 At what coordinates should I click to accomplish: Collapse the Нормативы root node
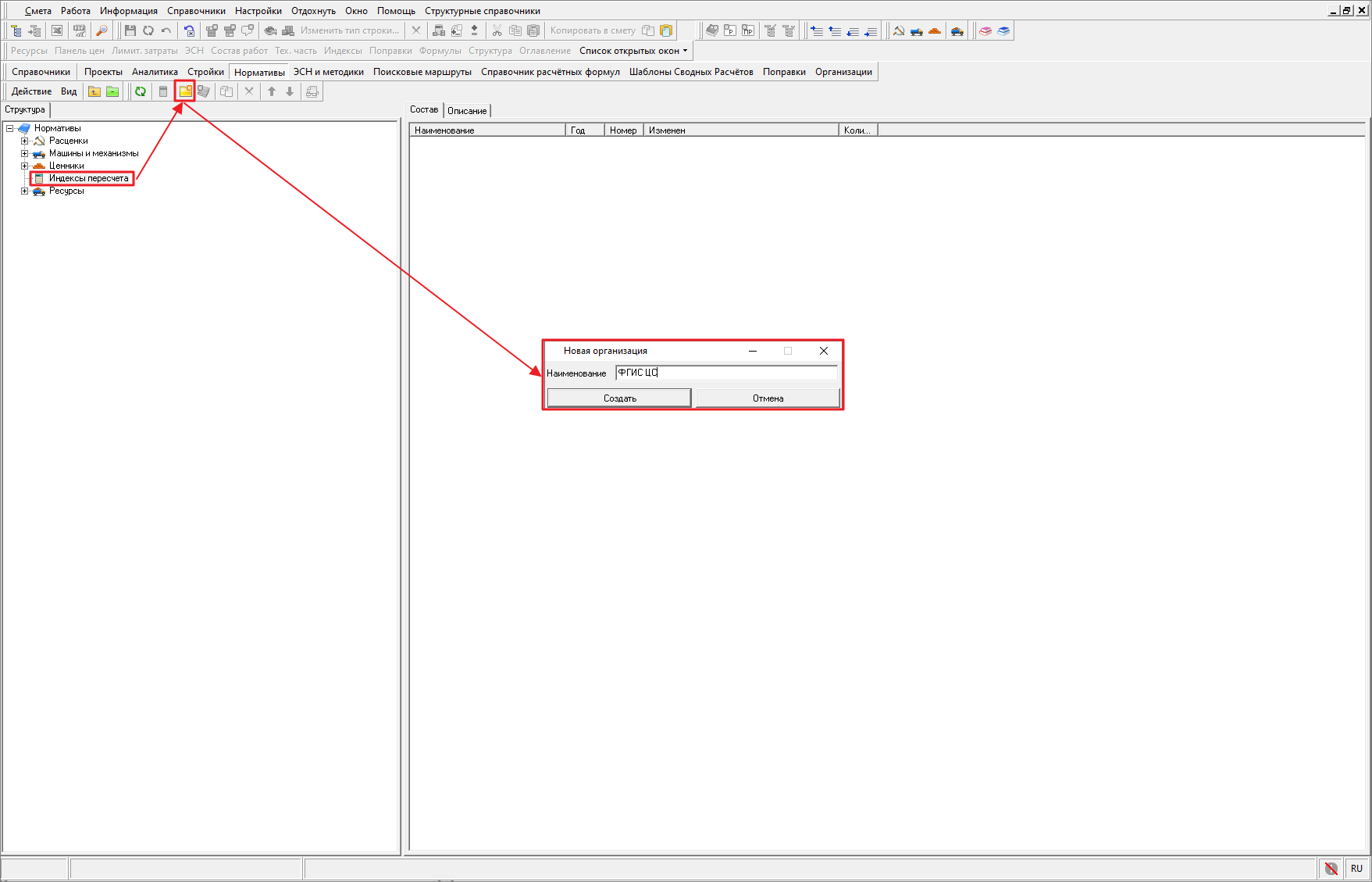coord(10,129)
